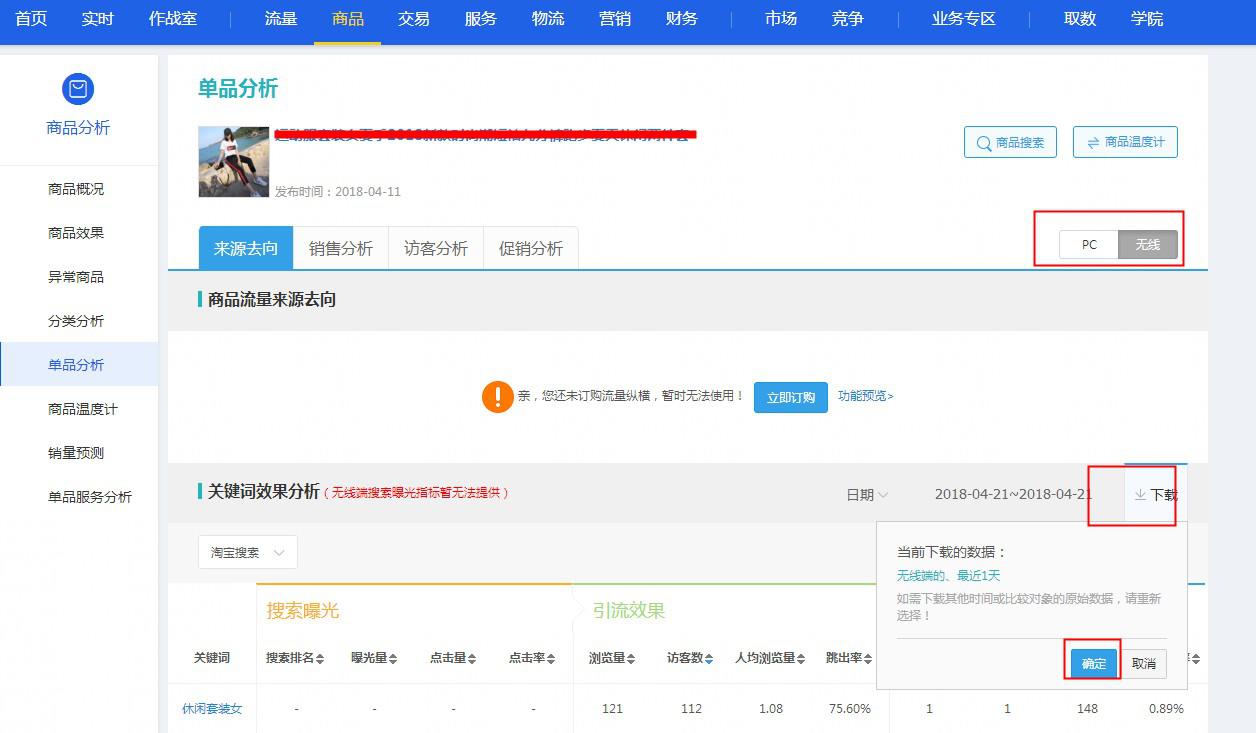Click the date range 2018-04-21~2018-04-21
This screenshot has height=733, width=1256.
pos(1013,494)
